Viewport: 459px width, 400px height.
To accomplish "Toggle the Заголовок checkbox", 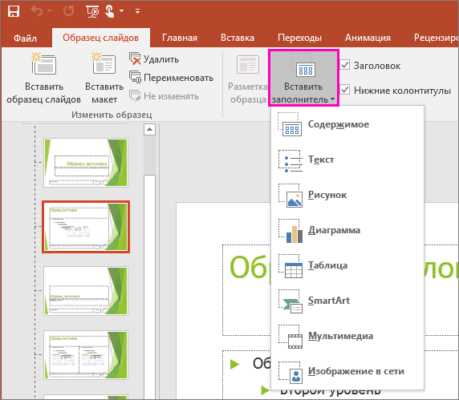I will click(345, 65).
